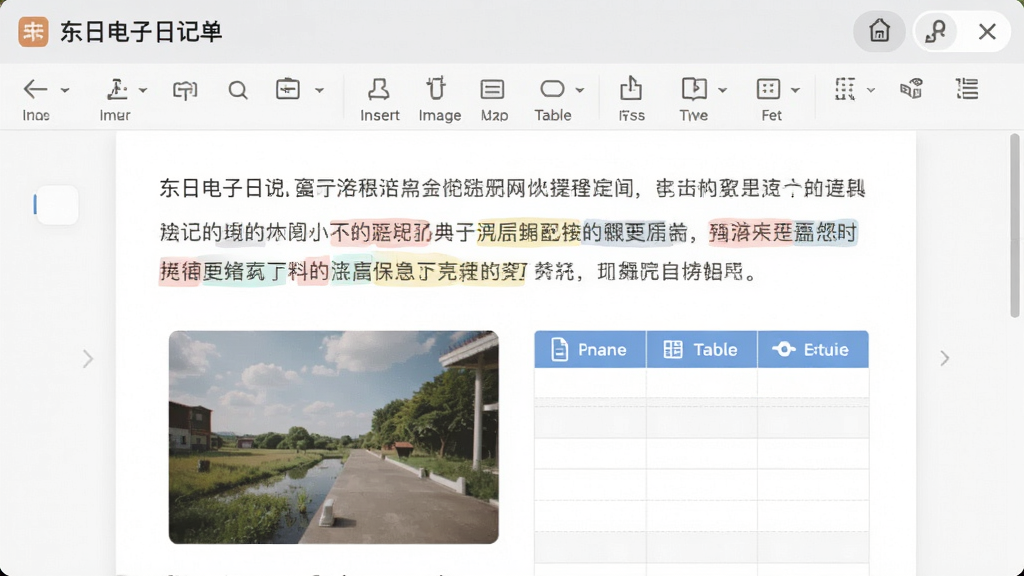Click the cube with eye icon
Screen dimensions: 1024x576
(912, 89)
